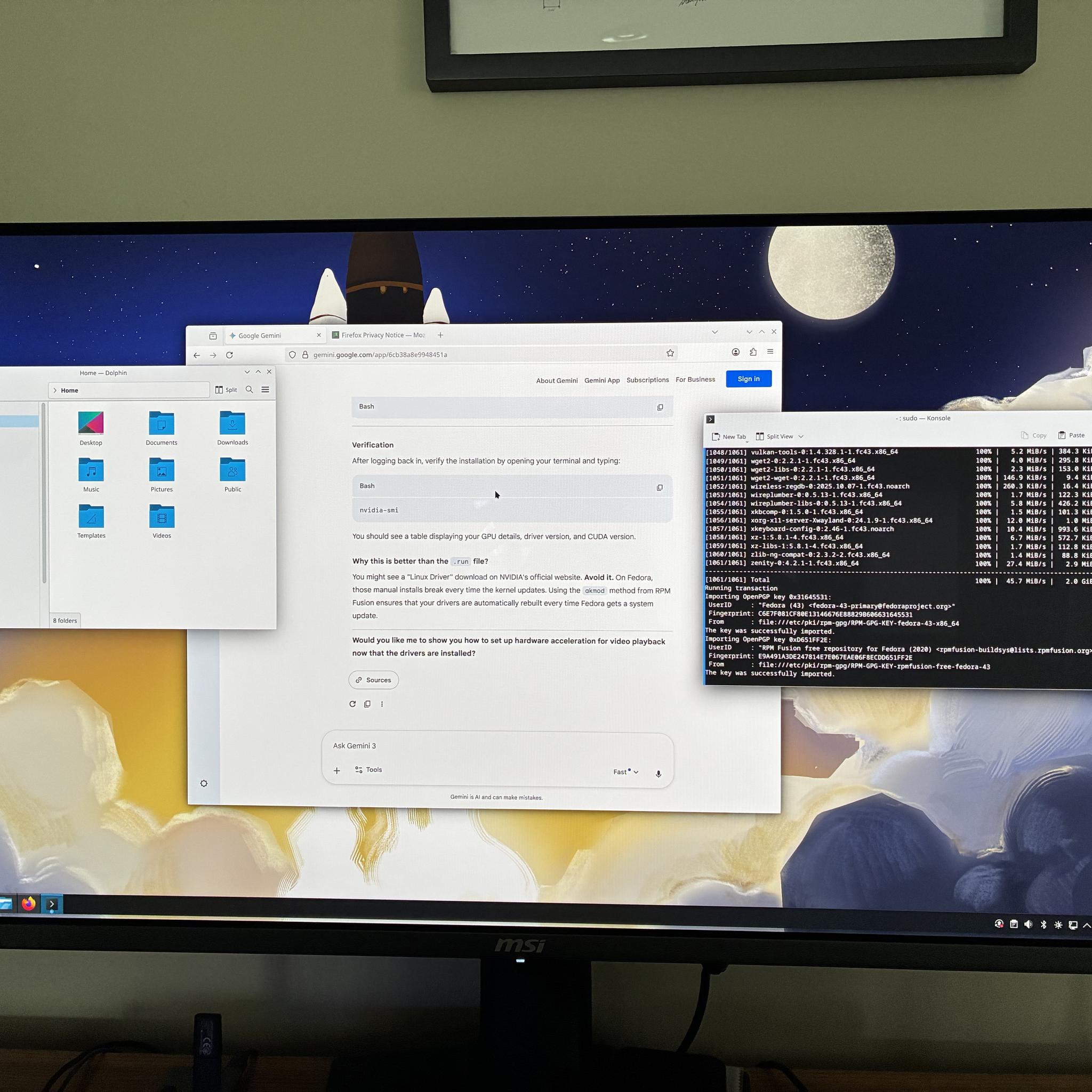Activate the Gemini microphone input
Viewport: 1092px width, 1092px height.
click(x=659, y=773)
